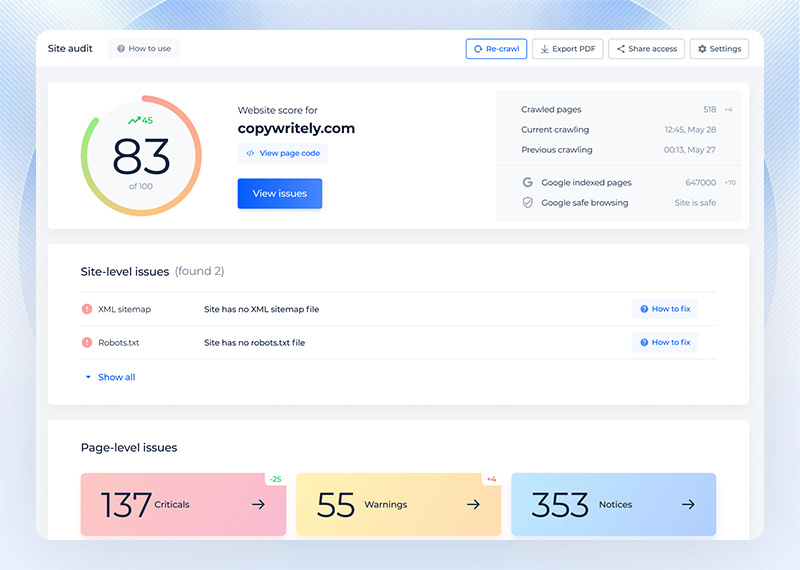Click the Google logo icon for indexed pages
The height and width of the screenshot is (570, 800).
click(x=527, y=183)
